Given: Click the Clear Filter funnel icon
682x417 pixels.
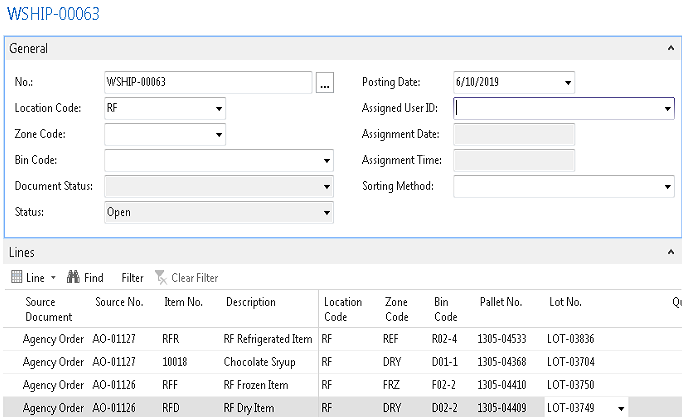Looking at the screenshot, I should click(160, 277).
